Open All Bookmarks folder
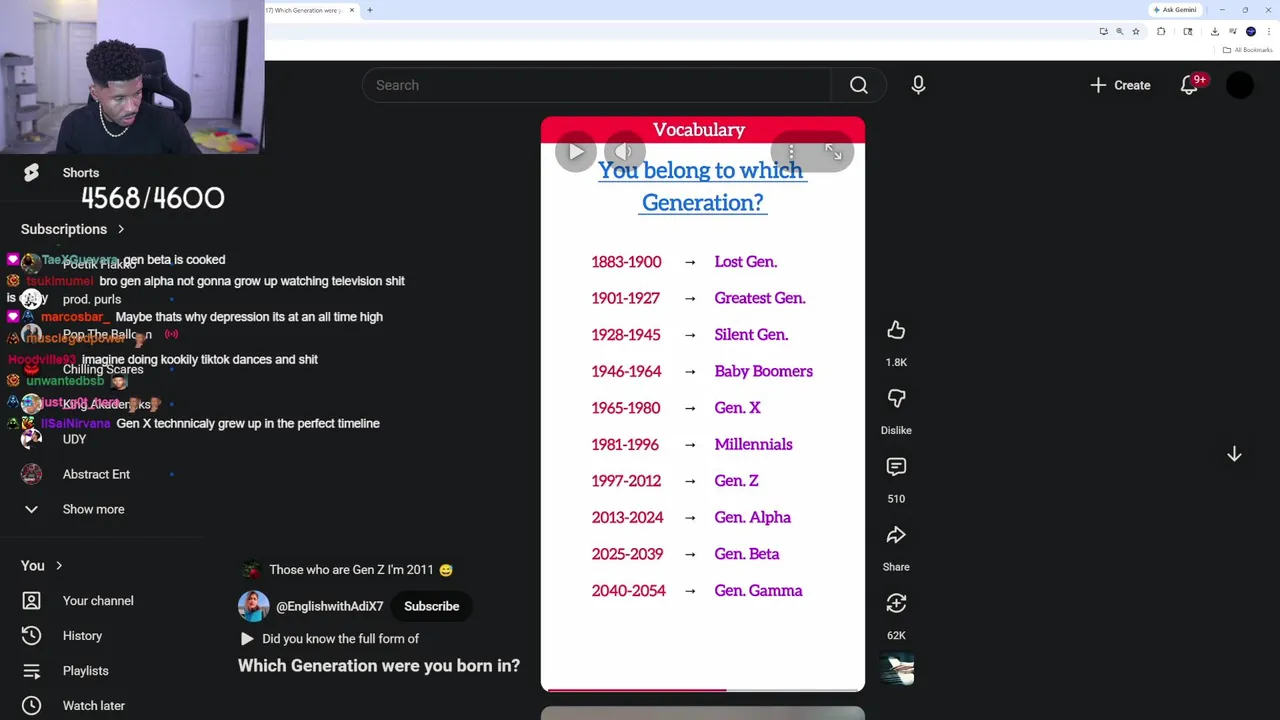The image size is (1280, 720). click(x=1247, y=50)
